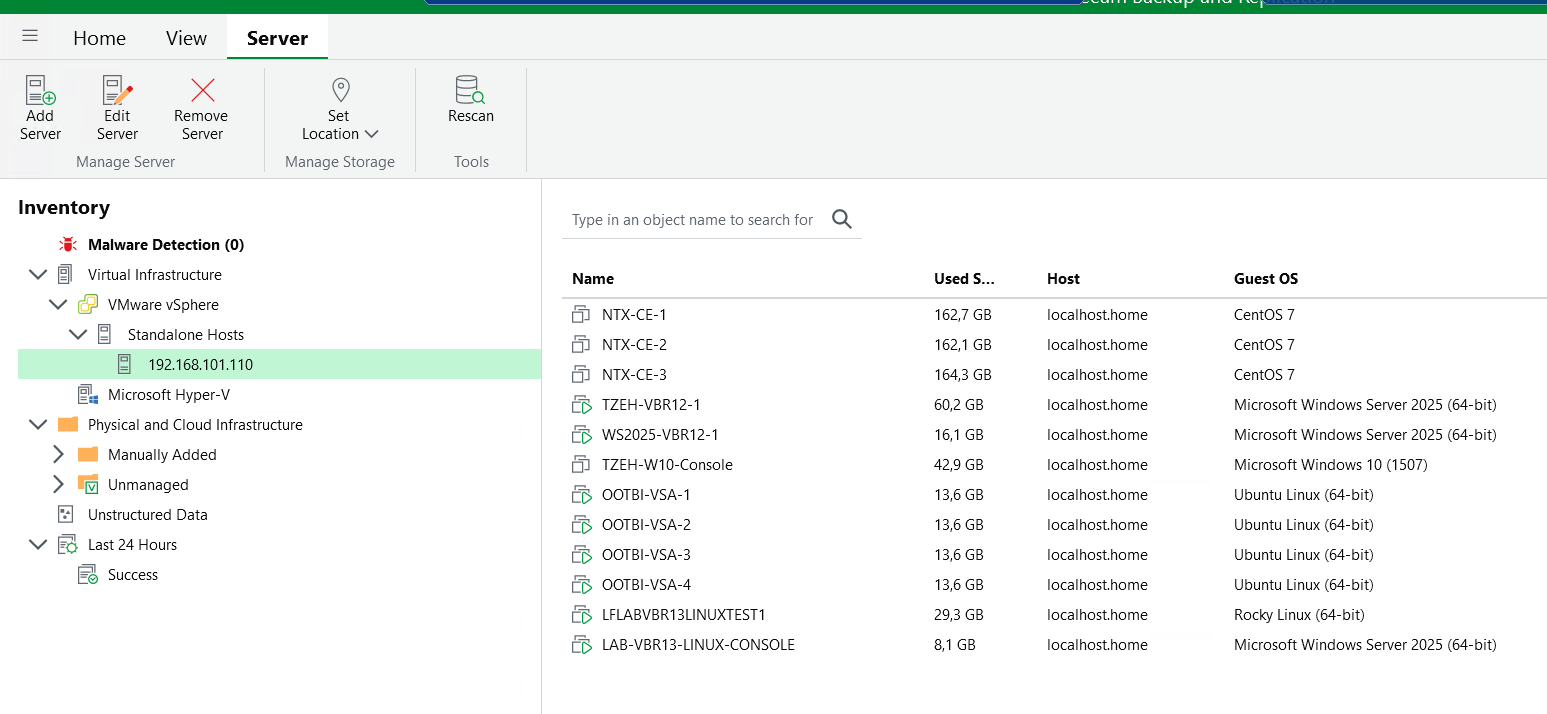Expand the Unmanaged node
This screenshot has height=714, width=1547.
coord(58,484)
